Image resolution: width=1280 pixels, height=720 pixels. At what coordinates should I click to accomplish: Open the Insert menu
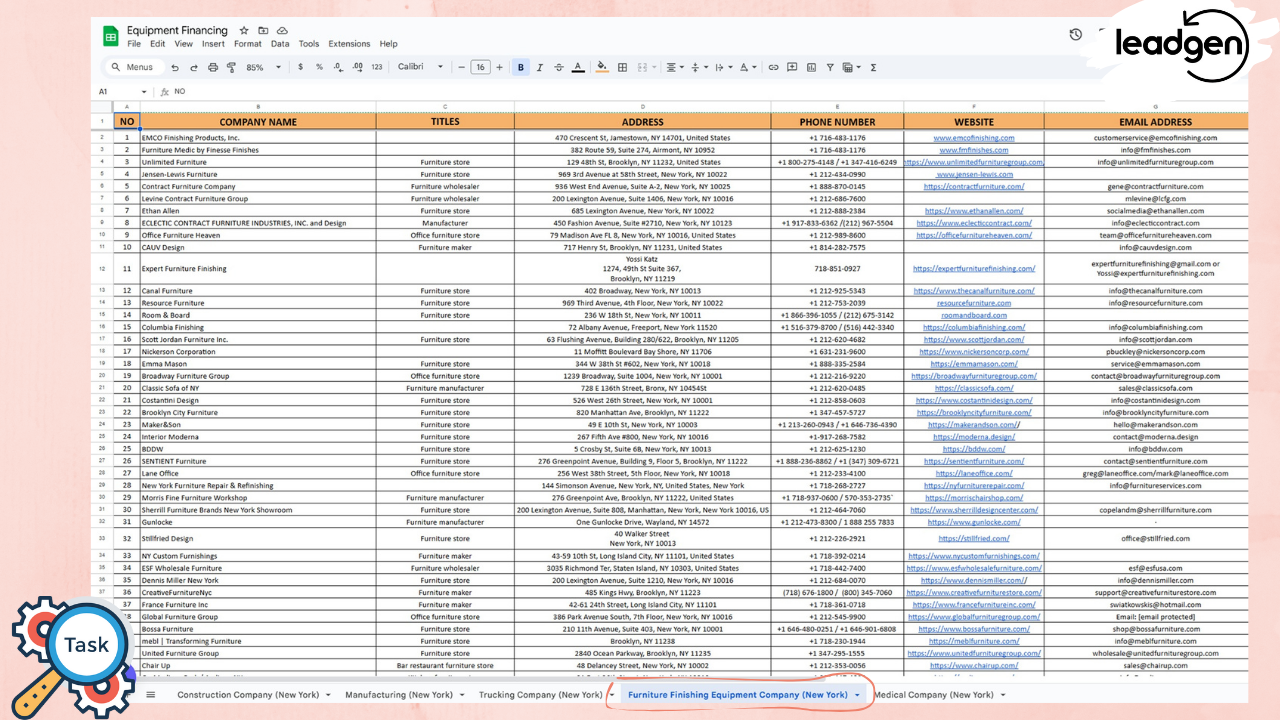click(213, 44)
